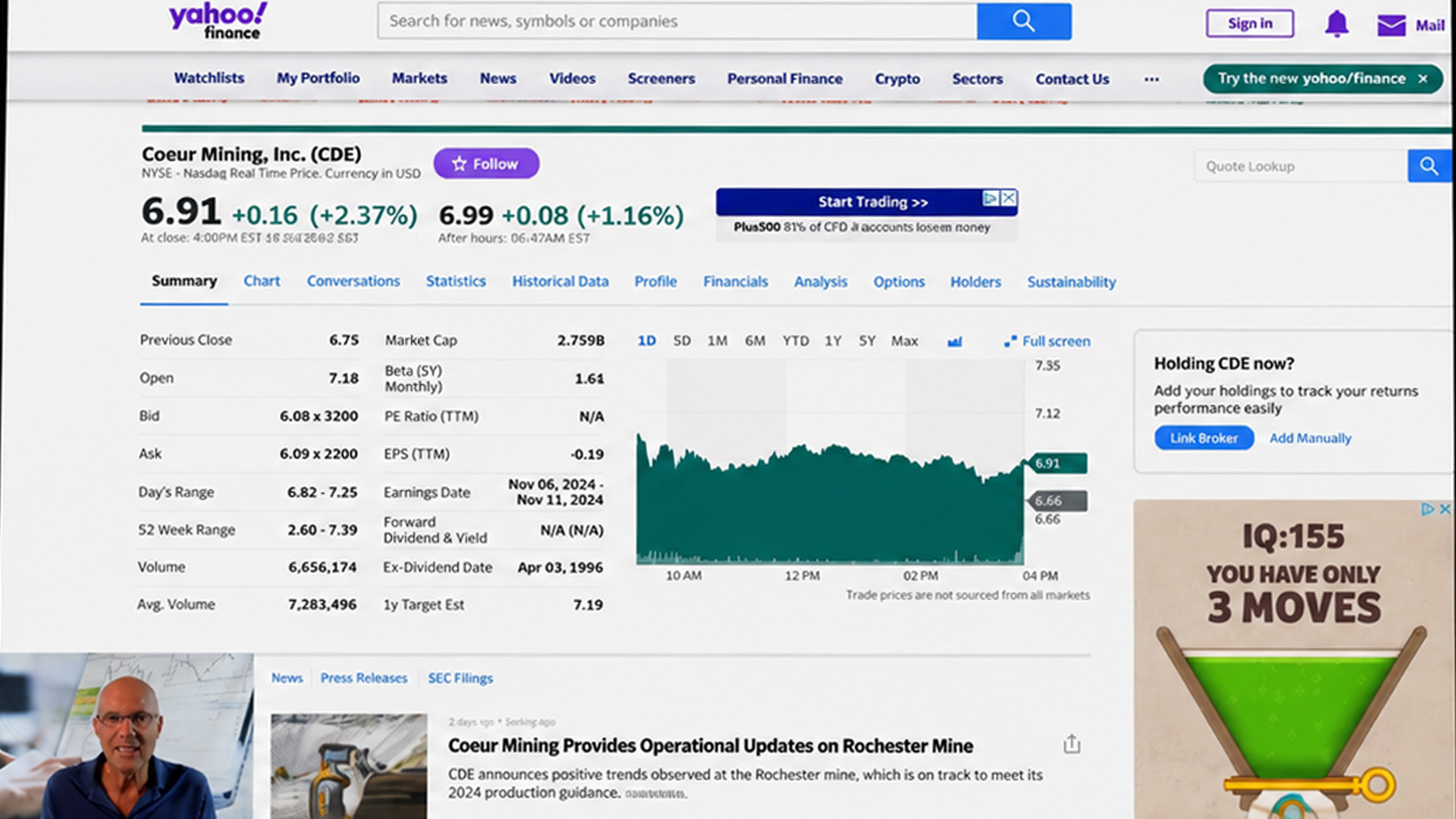This screenshot has width=1456, height=819.
Task: Select the SEC Filings feed tab
Action: click(x=460, y=678)
